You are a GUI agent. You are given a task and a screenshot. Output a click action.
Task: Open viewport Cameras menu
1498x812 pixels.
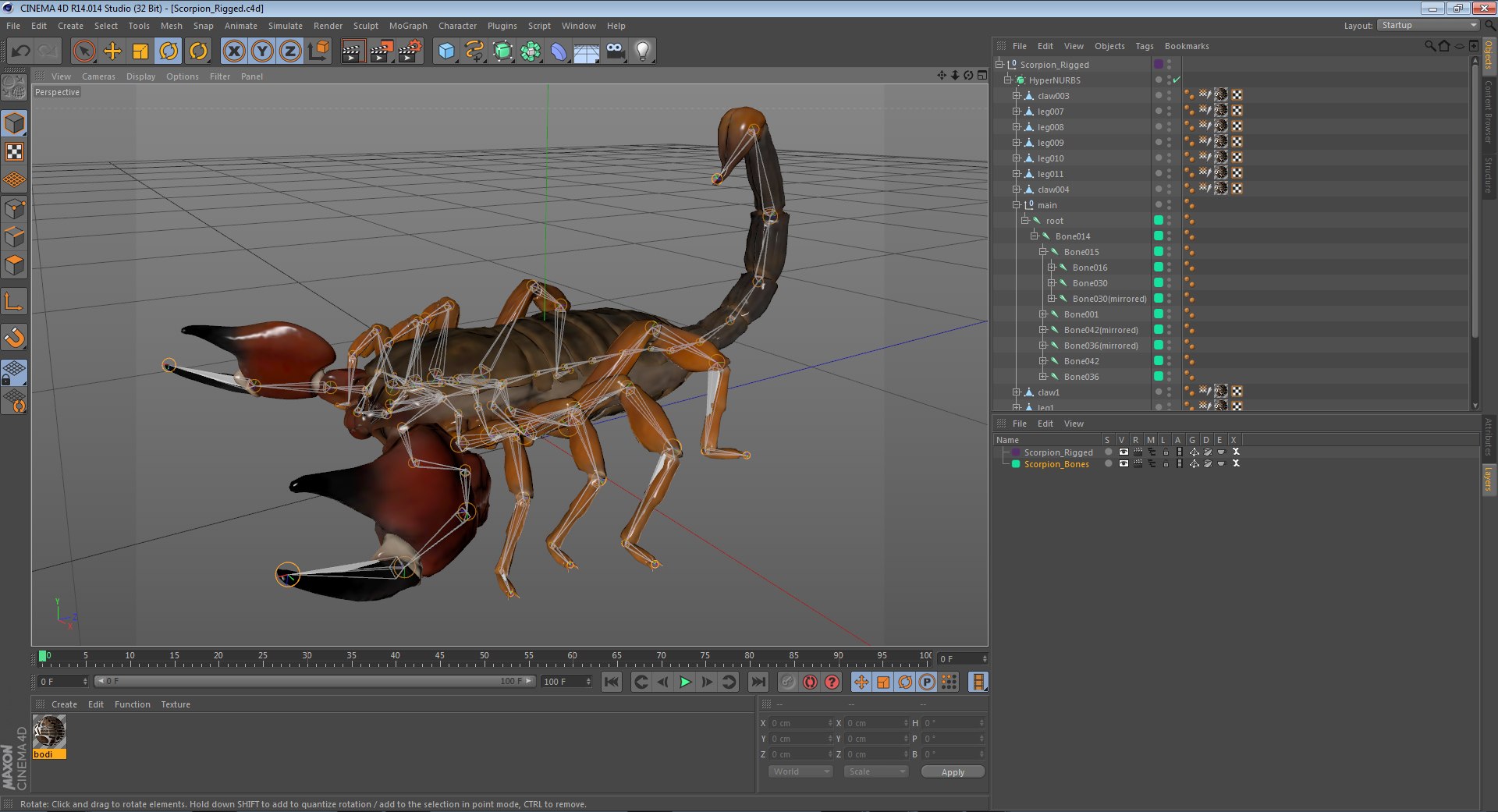point(98,76)
